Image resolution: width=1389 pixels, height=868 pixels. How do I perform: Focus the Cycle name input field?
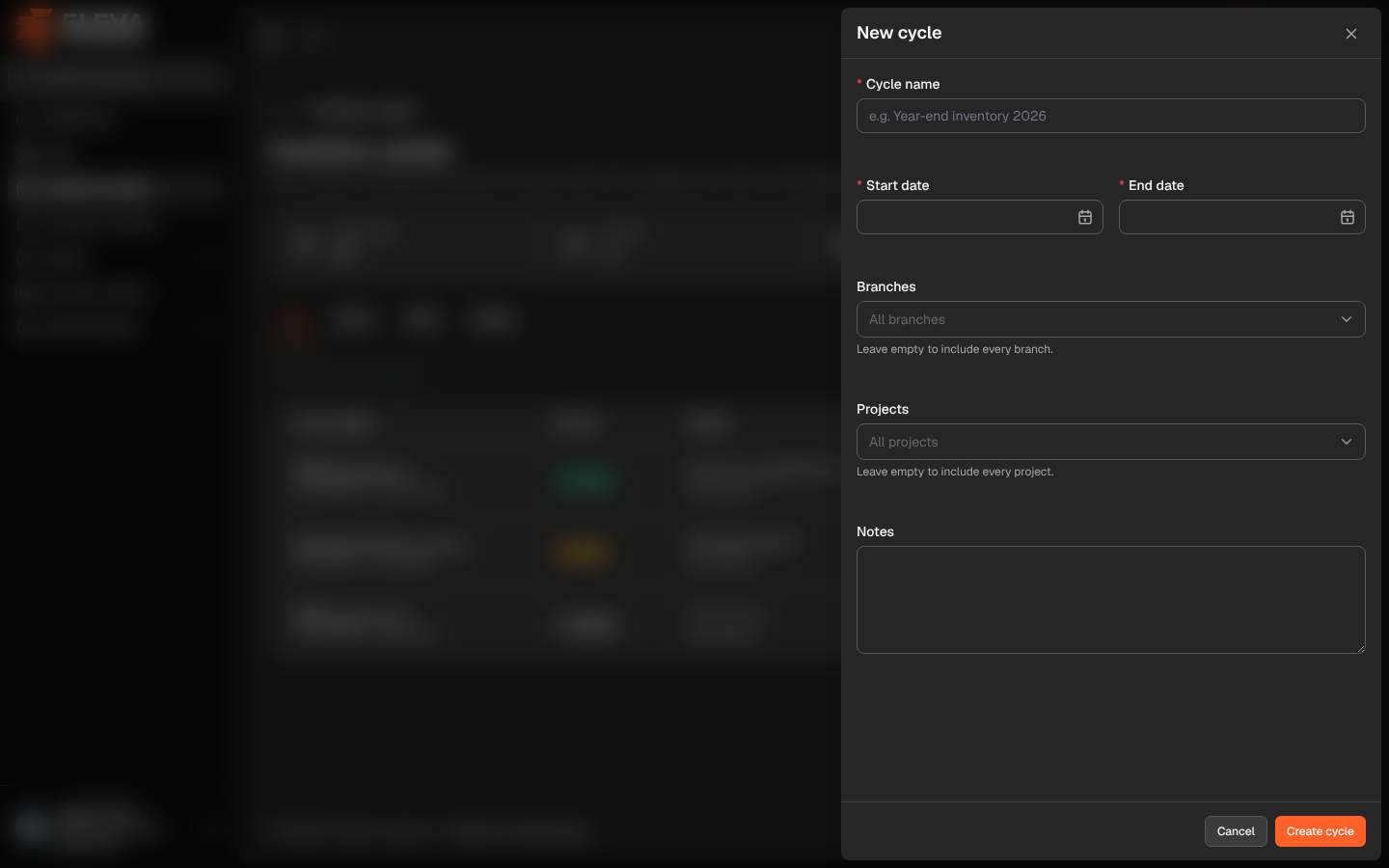point(1110,116)
